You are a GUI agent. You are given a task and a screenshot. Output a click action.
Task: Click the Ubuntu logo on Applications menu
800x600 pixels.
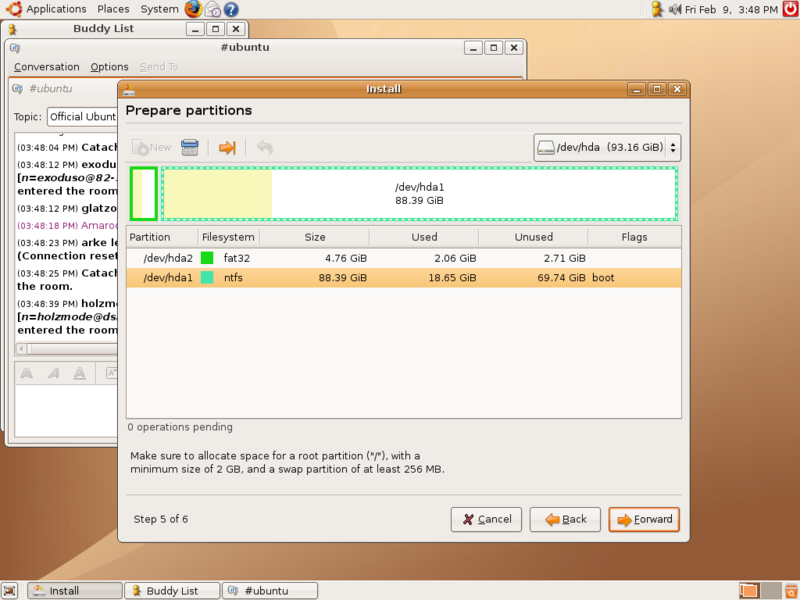[14, 9]
